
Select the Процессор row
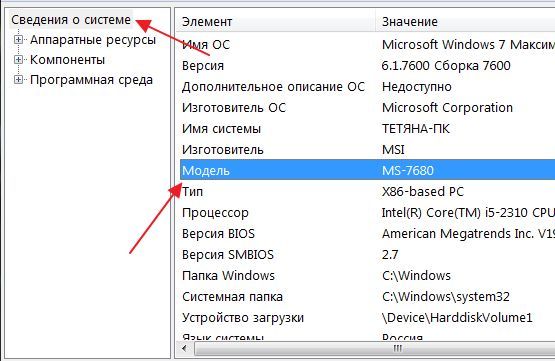367,213
